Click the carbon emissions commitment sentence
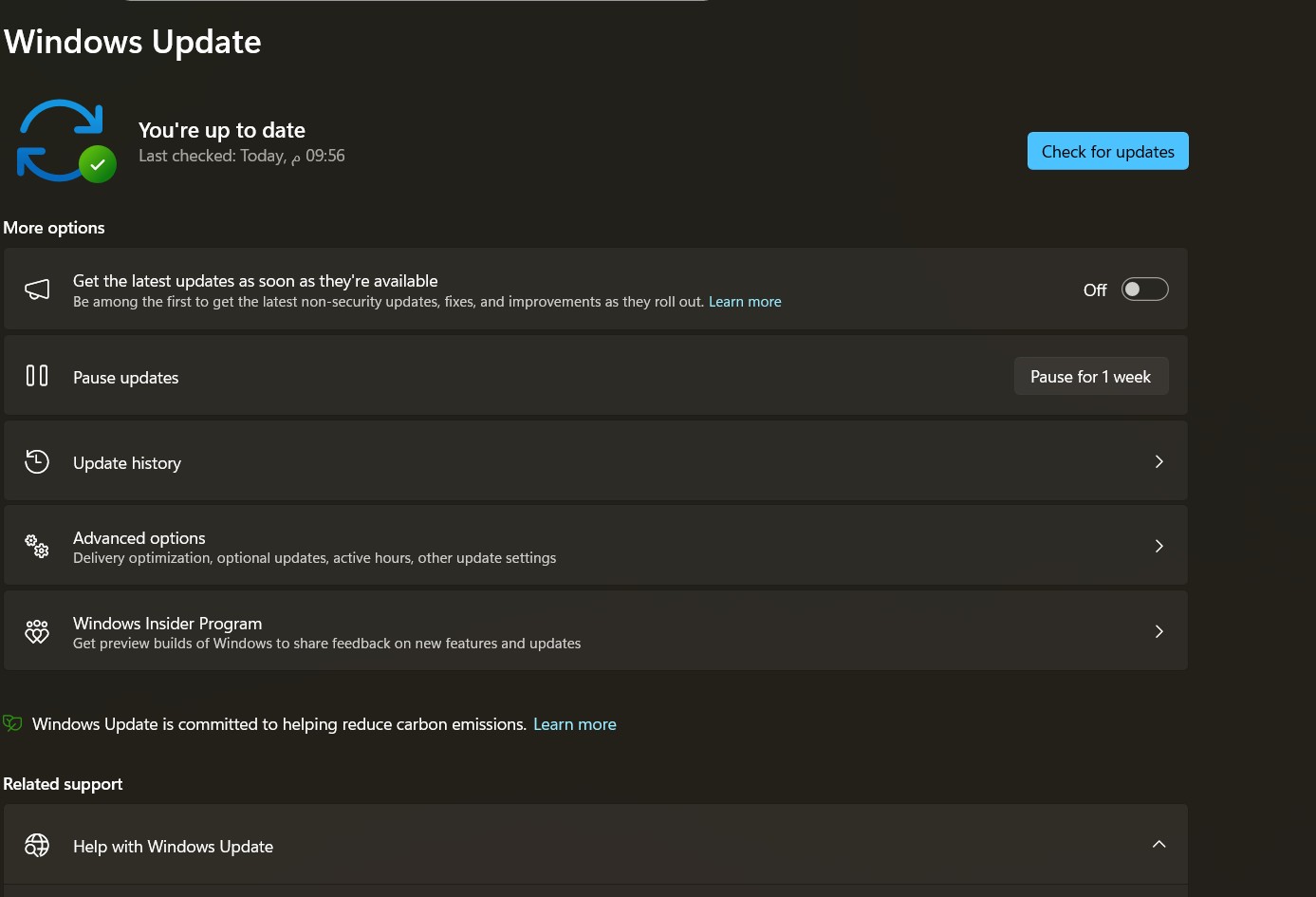 279,724
